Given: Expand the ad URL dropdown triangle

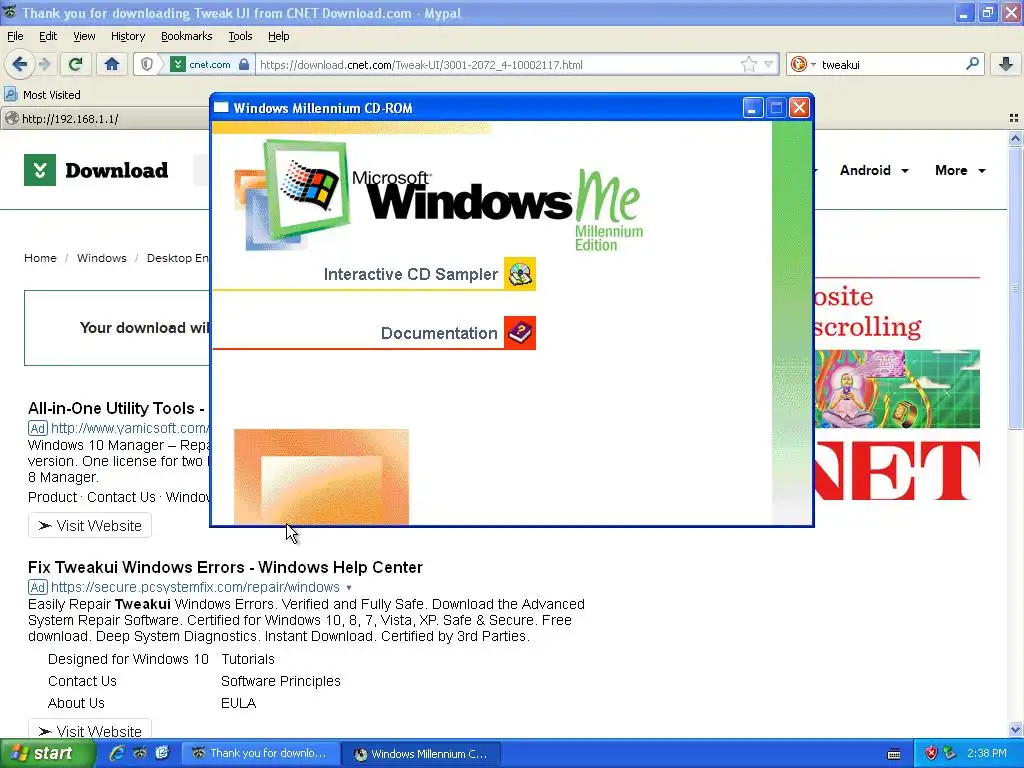Looking at the screenshot, I should coord(349,588).
